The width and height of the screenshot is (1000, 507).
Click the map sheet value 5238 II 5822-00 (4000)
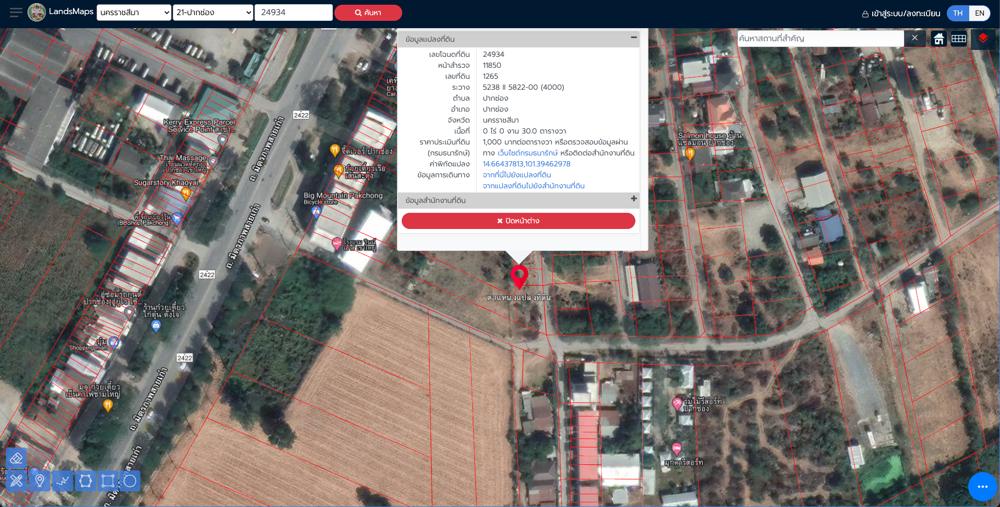(523, 87)
